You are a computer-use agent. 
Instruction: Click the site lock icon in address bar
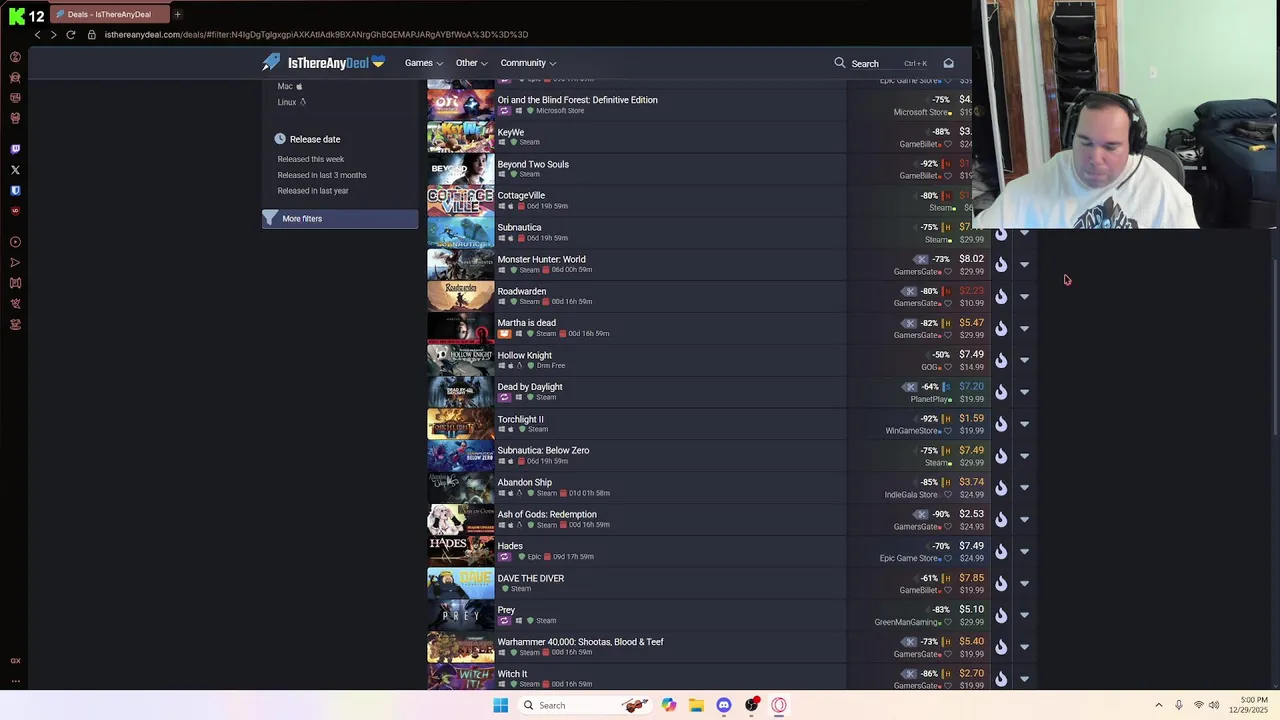point(92,34)
